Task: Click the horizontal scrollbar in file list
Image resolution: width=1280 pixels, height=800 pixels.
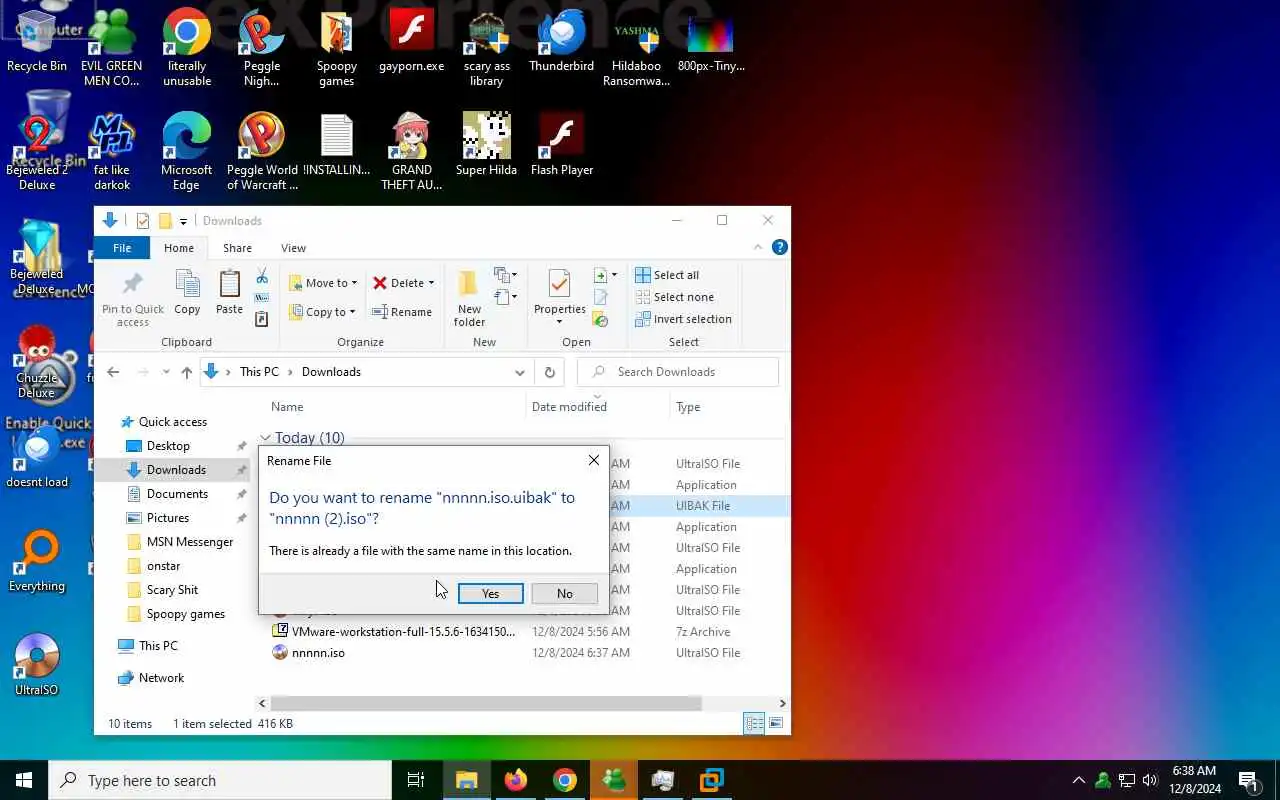Action: (487, 703)
